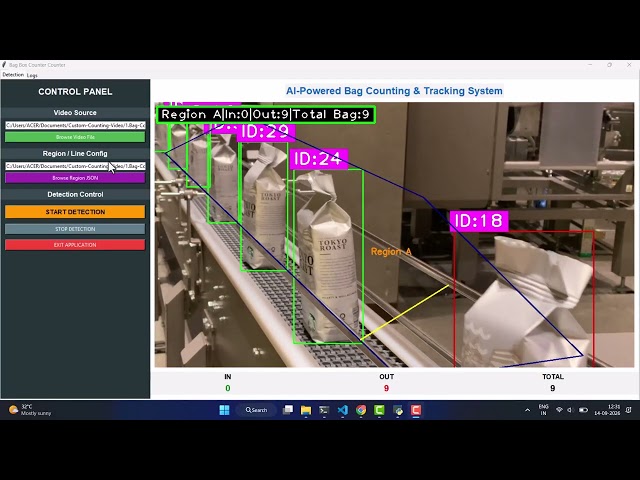Click the ENG IN language indicator

click(543, 410)
